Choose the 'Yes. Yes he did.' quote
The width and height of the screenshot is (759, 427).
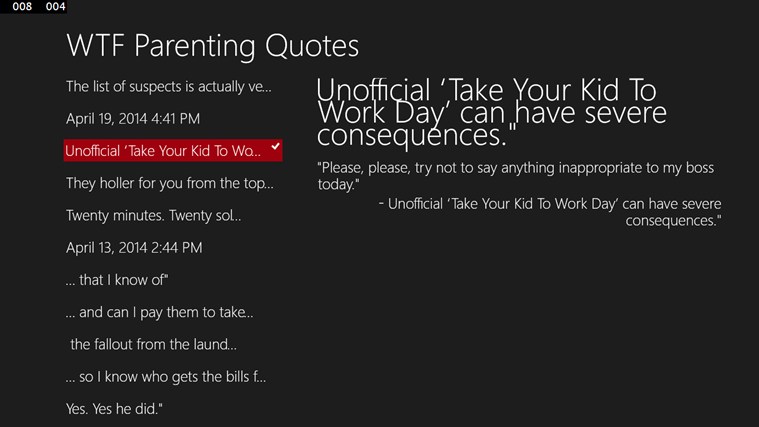(x=114, y=408)
